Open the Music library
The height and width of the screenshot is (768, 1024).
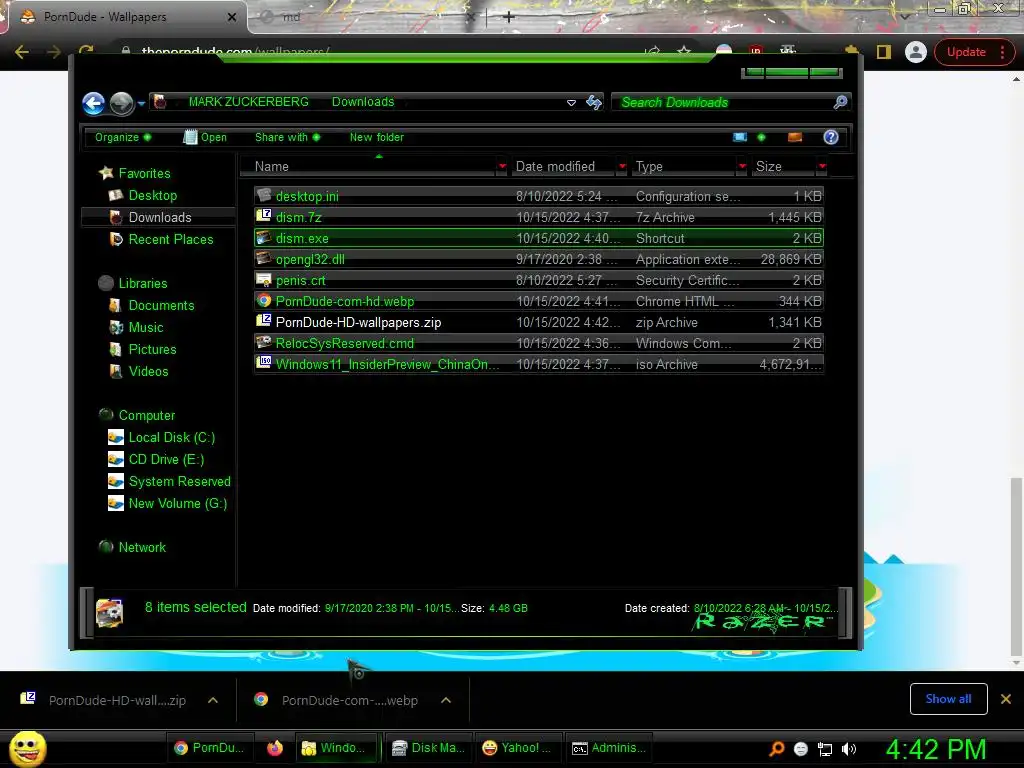136,328
